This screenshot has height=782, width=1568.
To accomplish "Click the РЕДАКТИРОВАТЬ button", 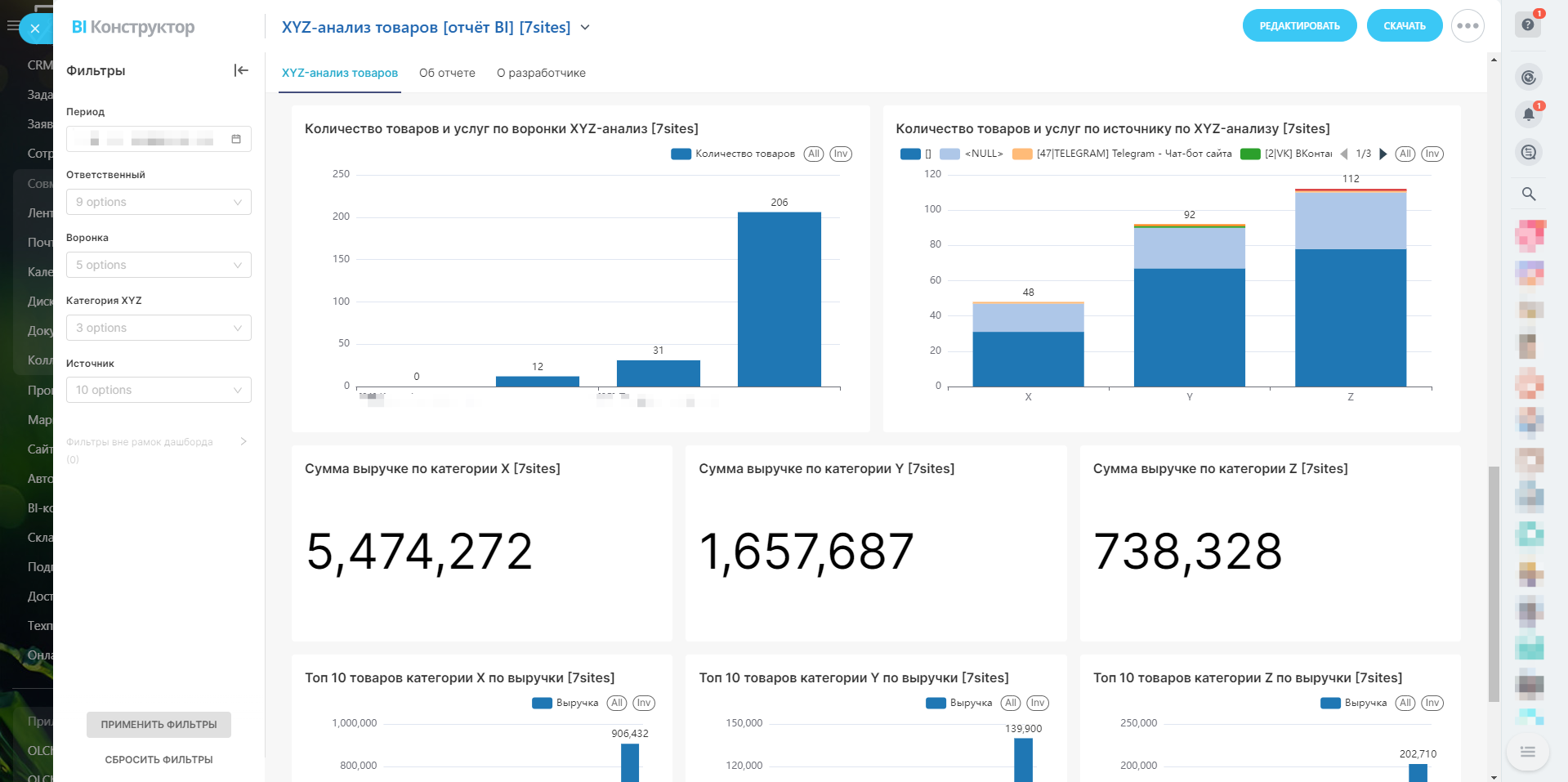I will (1299, 26).
